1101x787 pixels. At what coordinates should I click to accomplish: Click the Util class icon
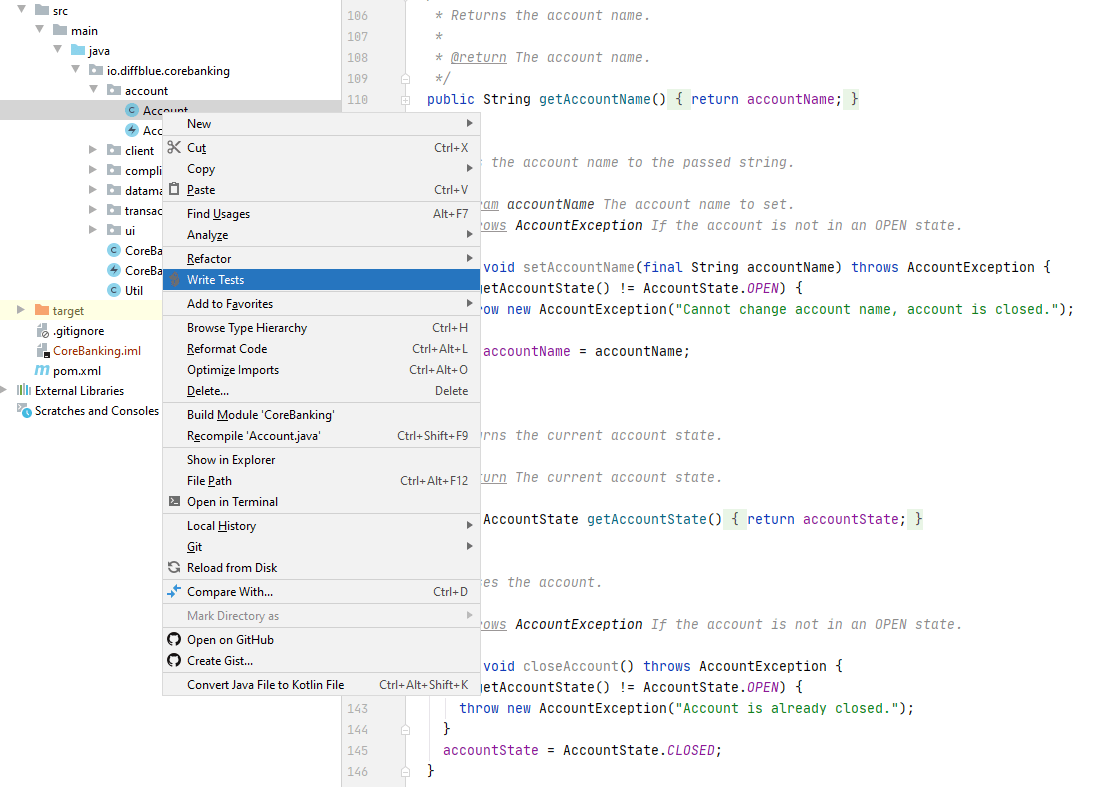114,290
